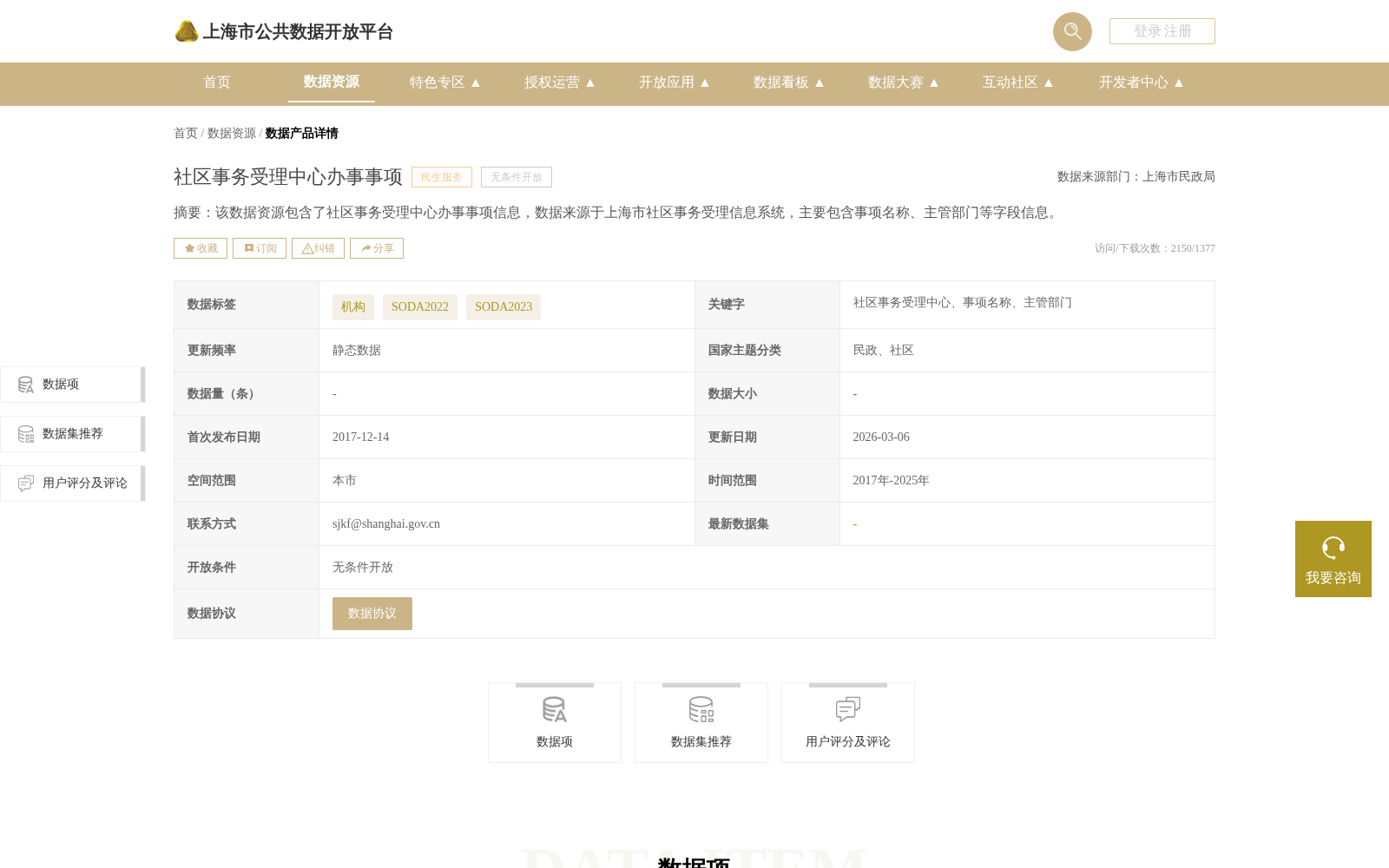Click the 上海市公共数据开放平台 title text
The width and height of the screenshot is (1389, 868).
coord(298,32)
